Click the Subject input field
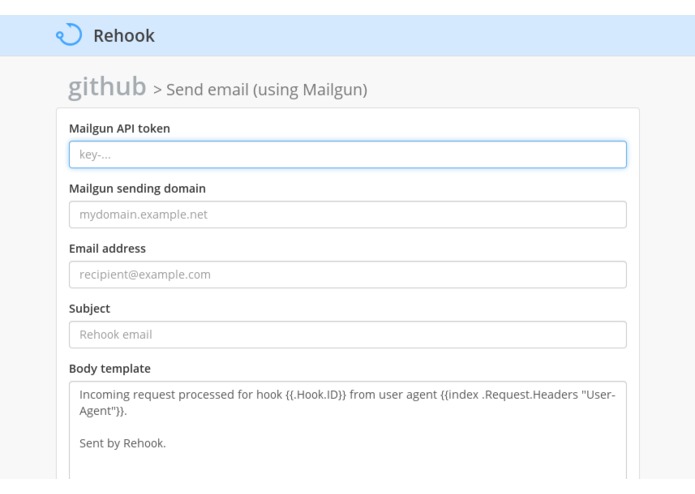Screen dimensions: 695x494 [x=348, y=335]
